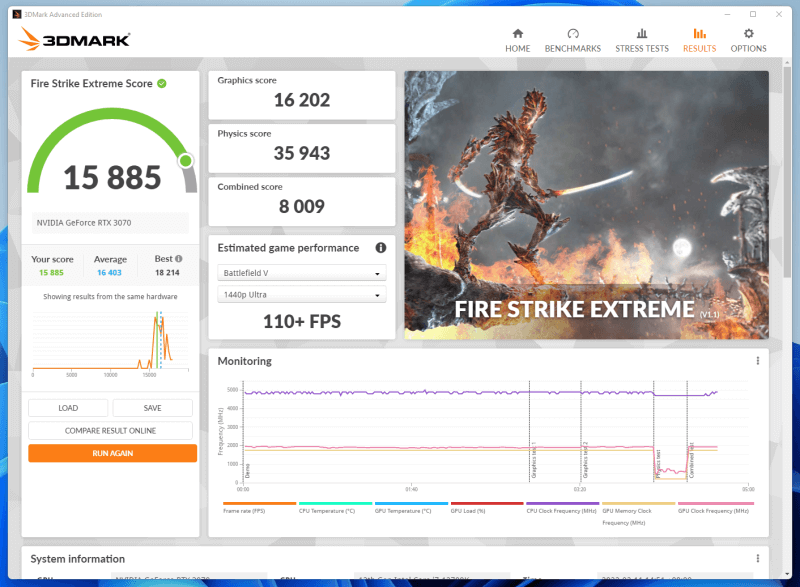
Task: Click the Graphics test 1 marker line
Action: click(529, 431)
